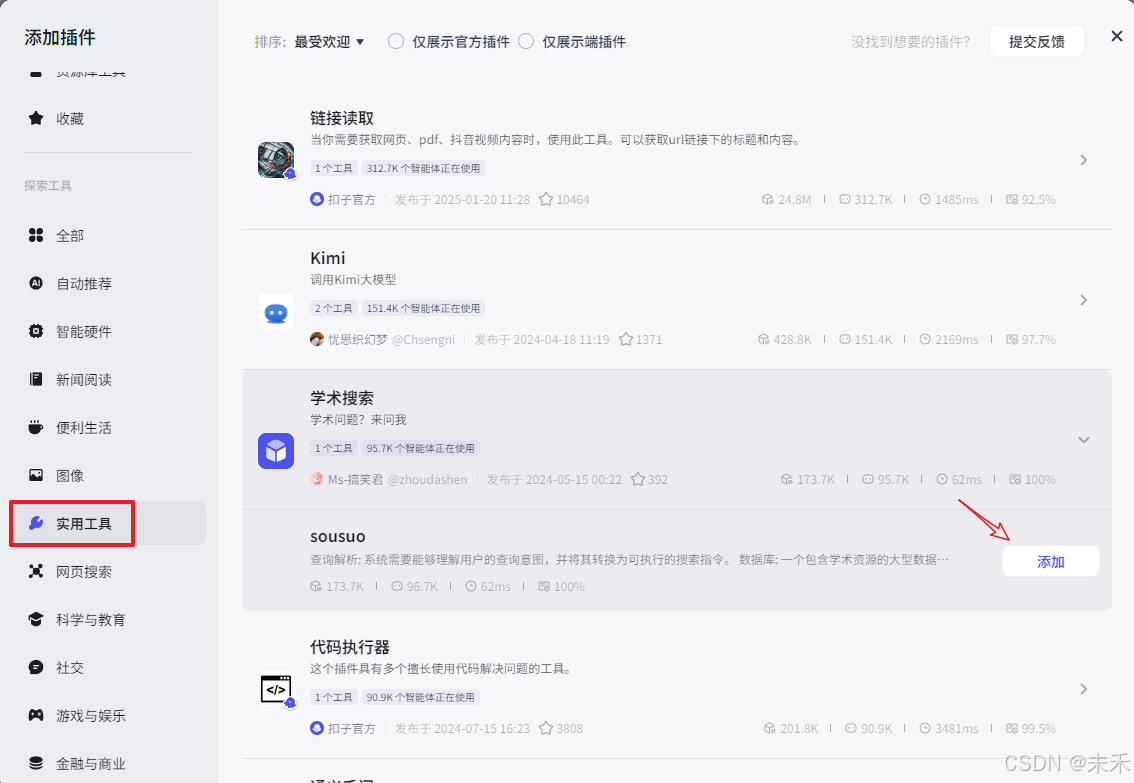Select the 仅展示端插件 radio option
Image resolution: width=1134 pixels, height=783 pixels.
[526, 41]
